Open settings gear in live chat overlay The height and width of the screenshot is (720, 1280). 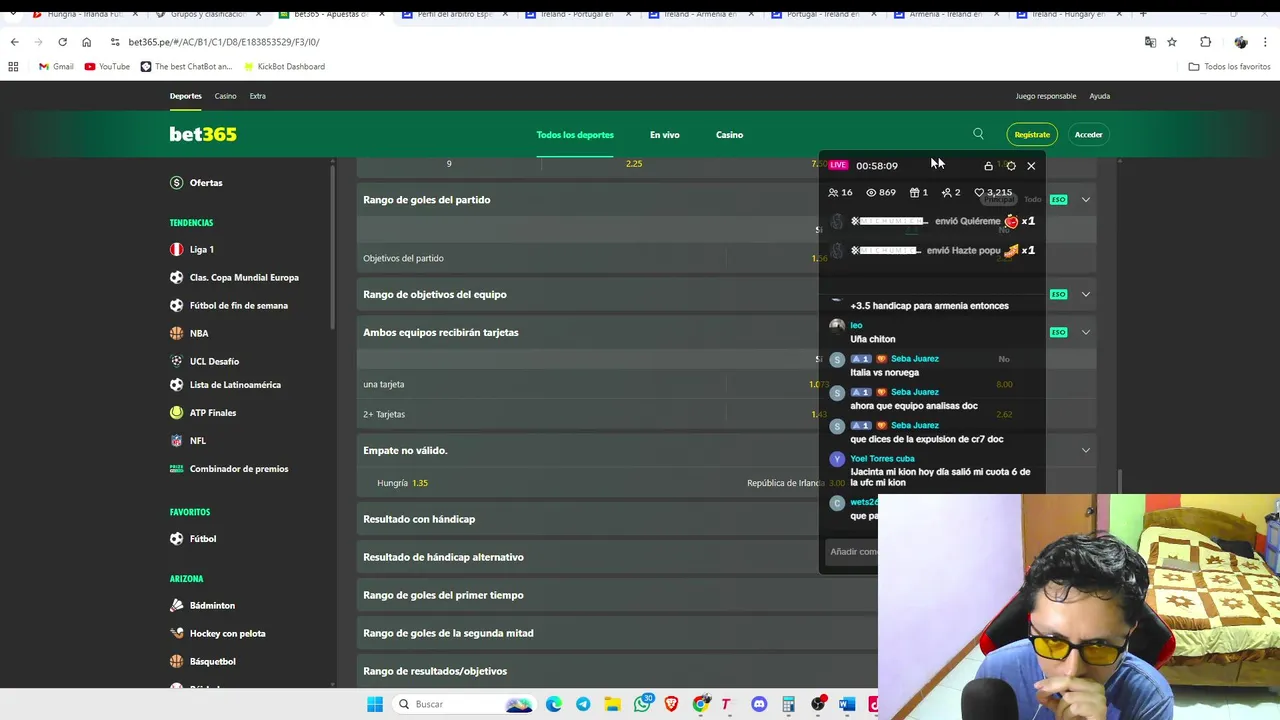tap(1011, 166)
